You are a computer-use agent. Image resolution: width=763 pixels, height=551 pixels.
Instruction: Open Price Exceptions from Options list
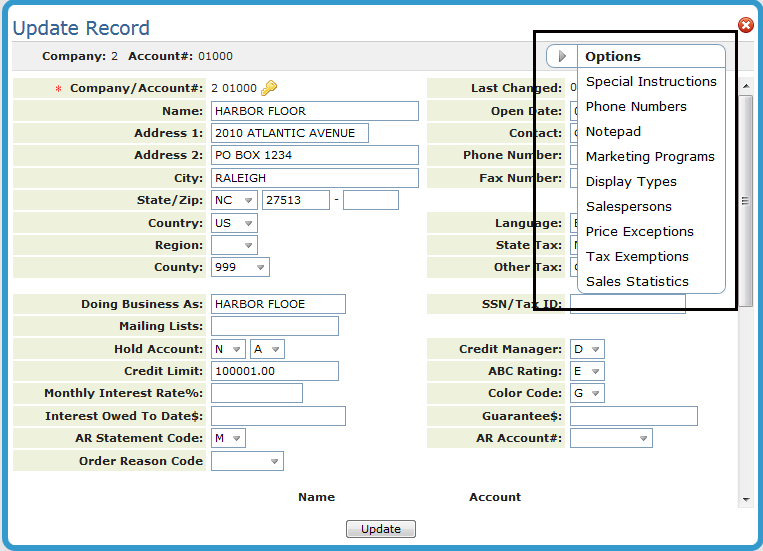point(639,232)
